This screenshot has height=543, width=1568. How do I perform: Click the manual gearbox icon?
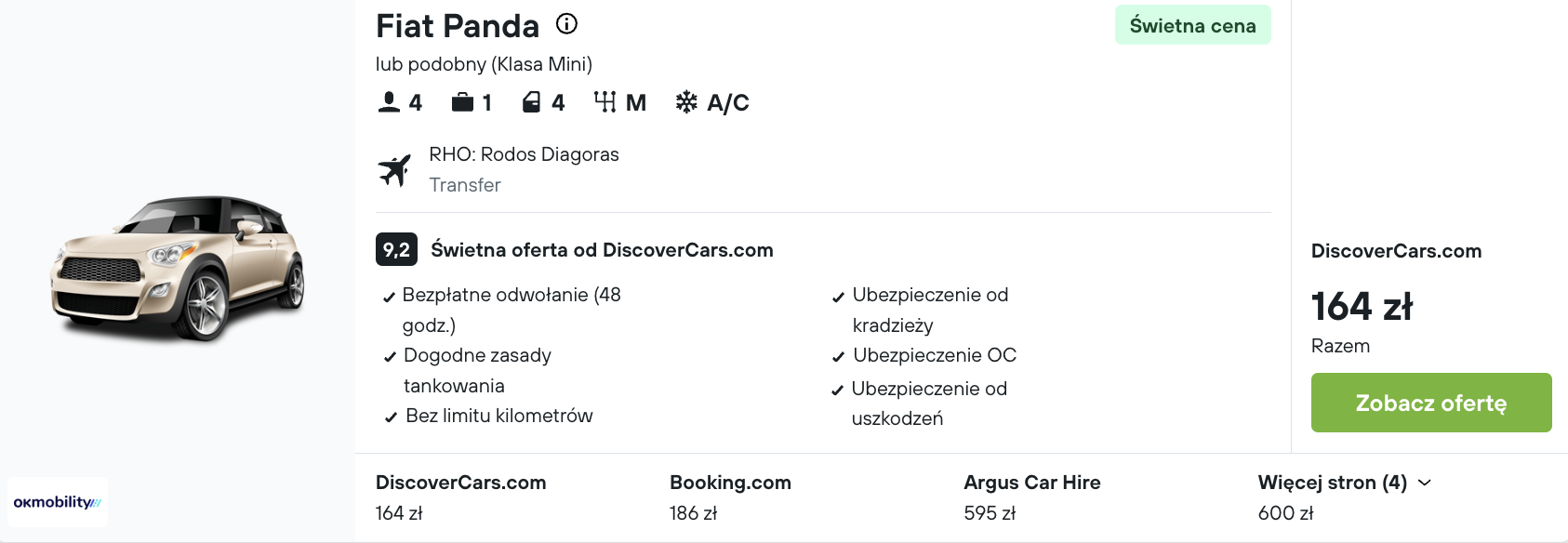pyautogui.click(x=605, y=101)
